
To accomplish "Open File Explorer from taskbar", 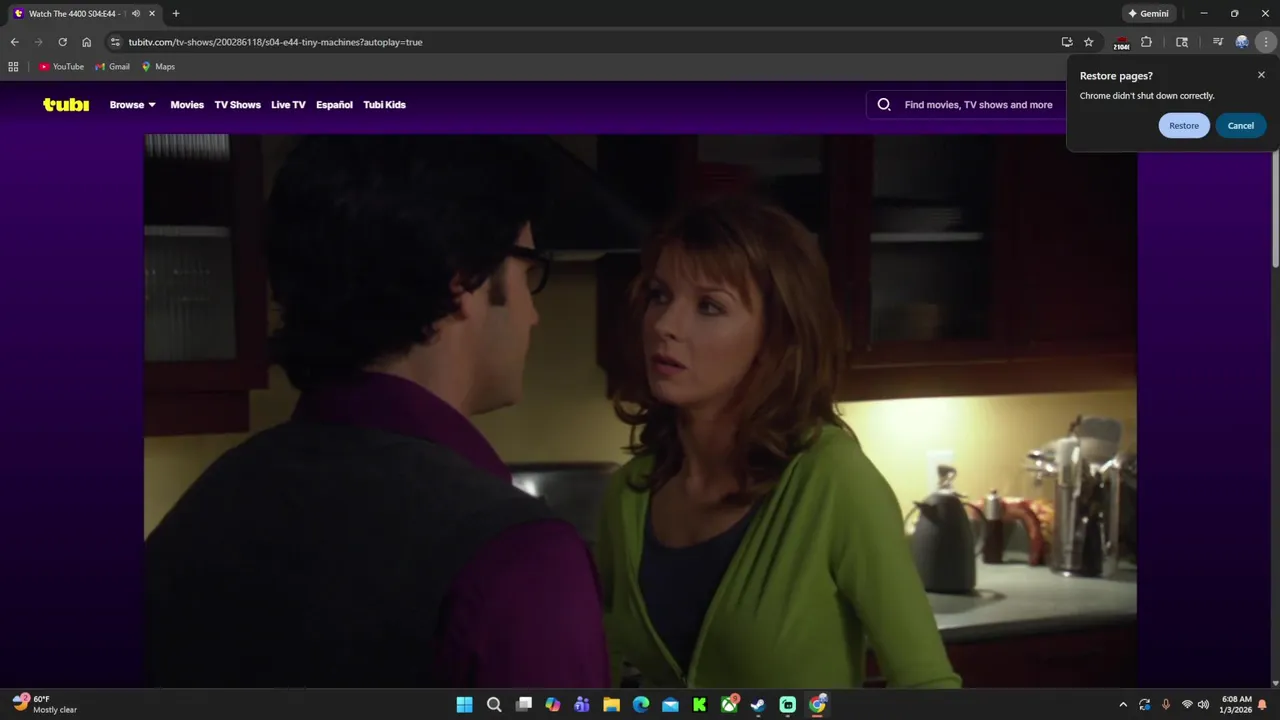I will (611, 705).
